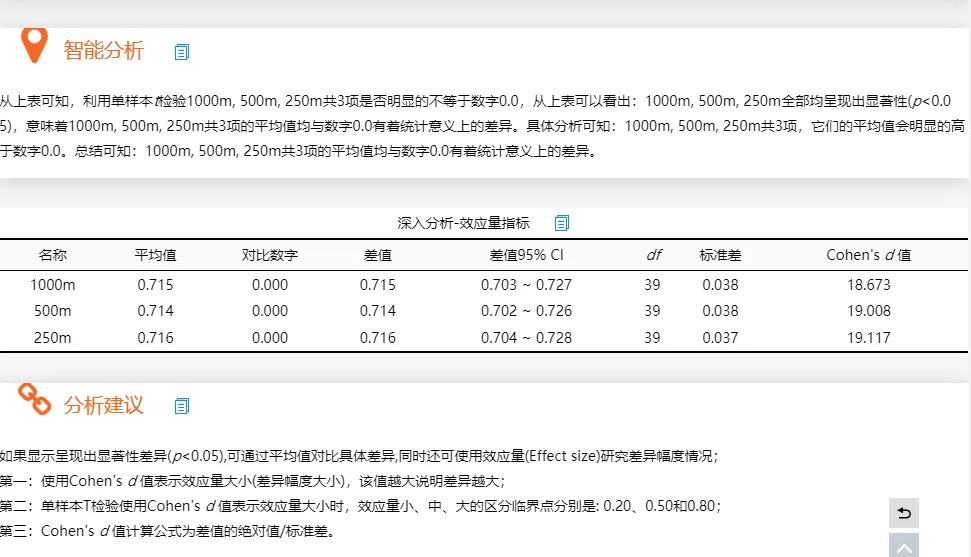Click the 差值 column header
Viewport: 971px width, 557px height.
(378, 255)
